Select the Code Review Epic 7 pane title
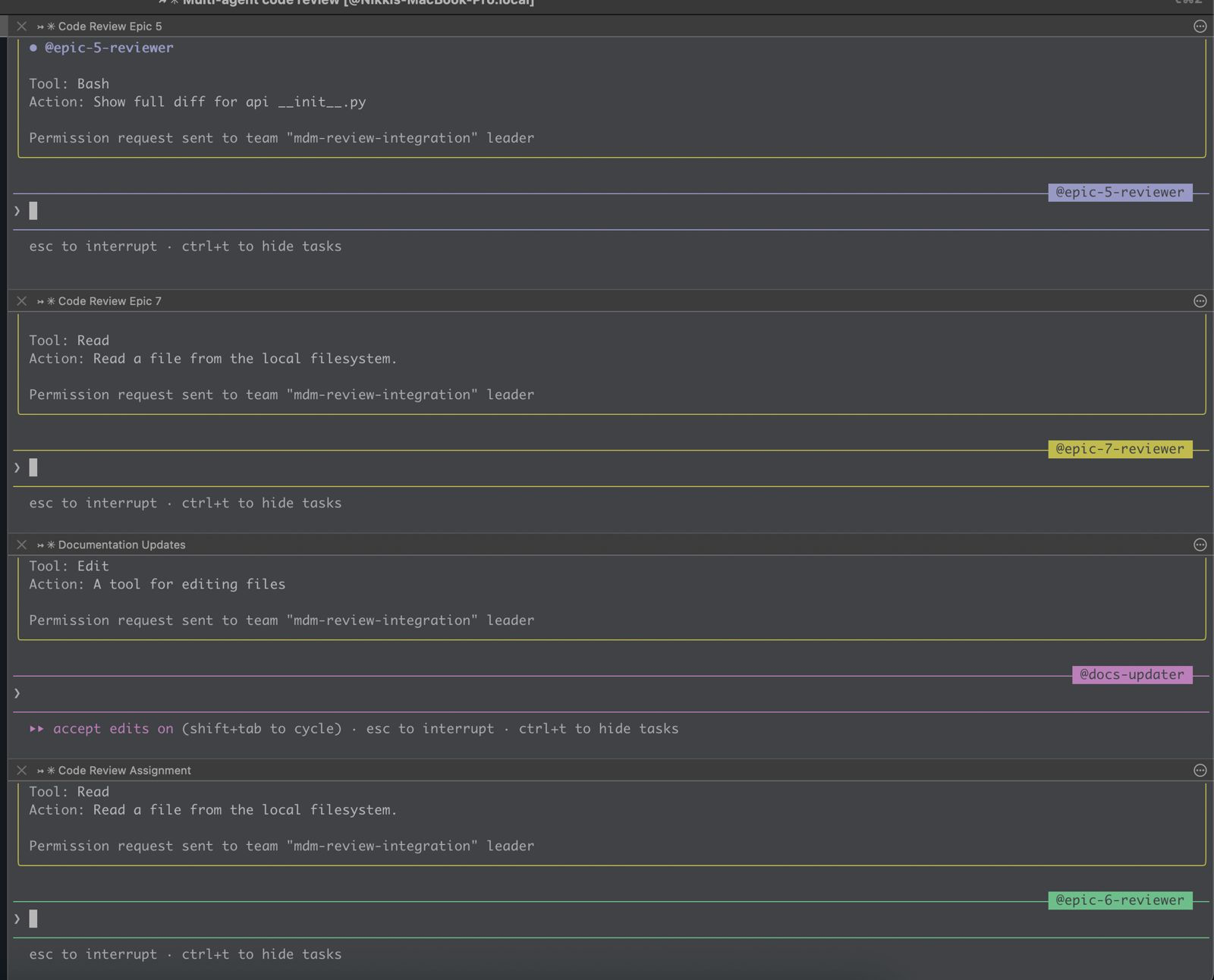1214x980 pixels. 109,301
